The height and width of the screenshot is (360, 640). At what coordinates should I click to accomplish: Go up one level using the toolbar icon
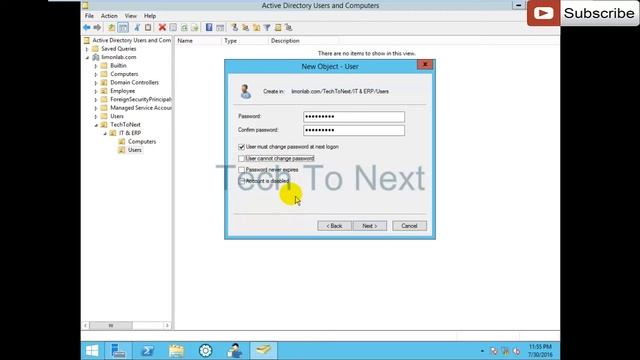coord(111,27)
